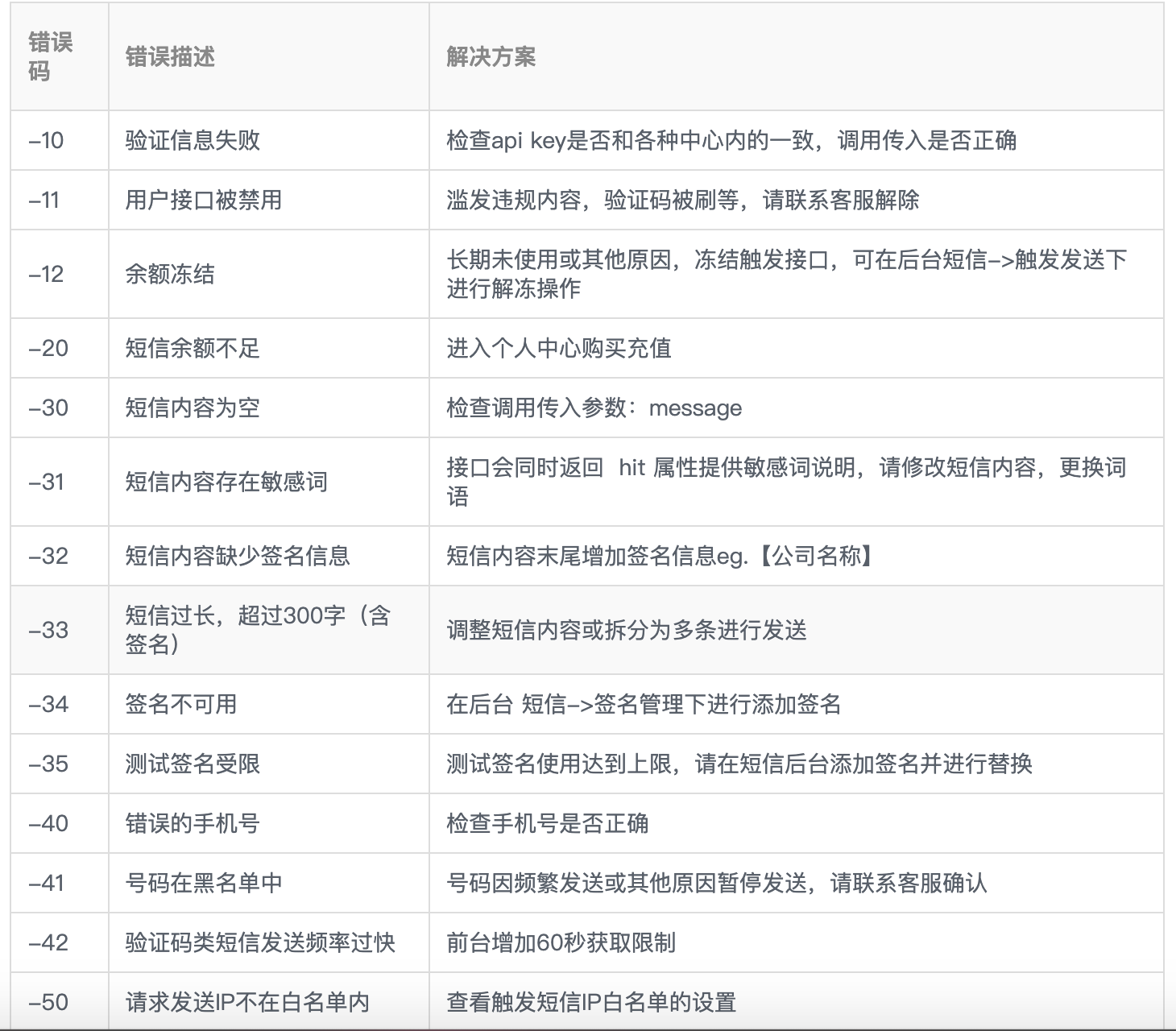Click the 短信内容为空 description cell
Image resolution: width=1176 pixels, height=1031 pixels.
(193, 408)
